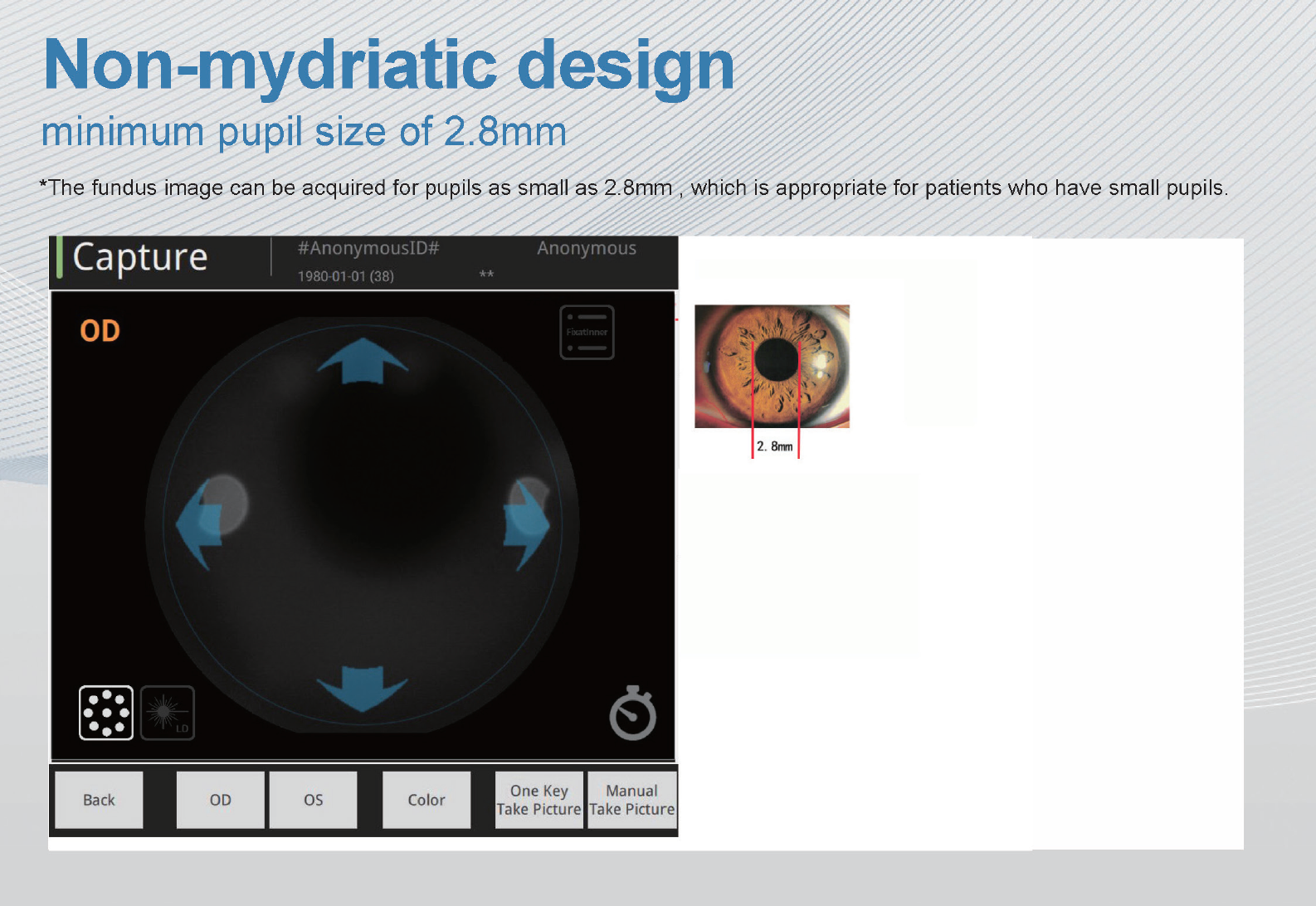This screenshot has width=1316, height=906.
Task: Click the orange OD label in the view
Action: click(x=100, y=331)
